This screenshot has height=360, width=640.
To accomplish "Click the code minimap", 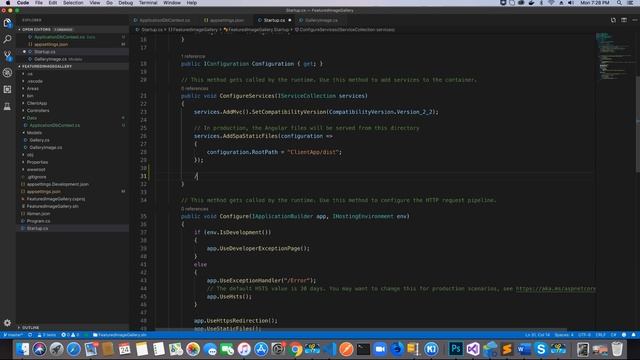I will click(x=615, y=57).
